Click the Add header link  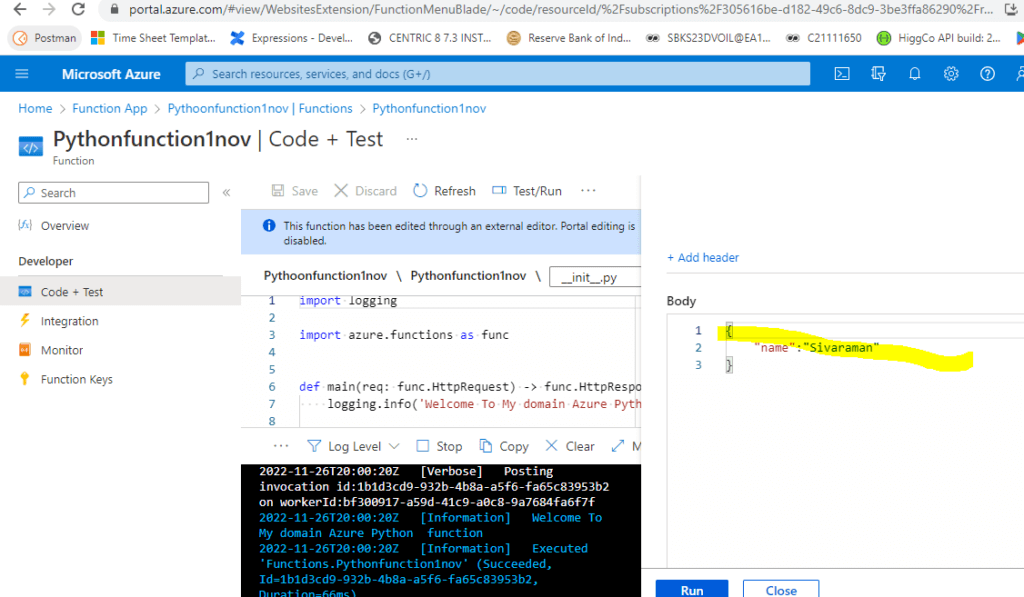703,257
